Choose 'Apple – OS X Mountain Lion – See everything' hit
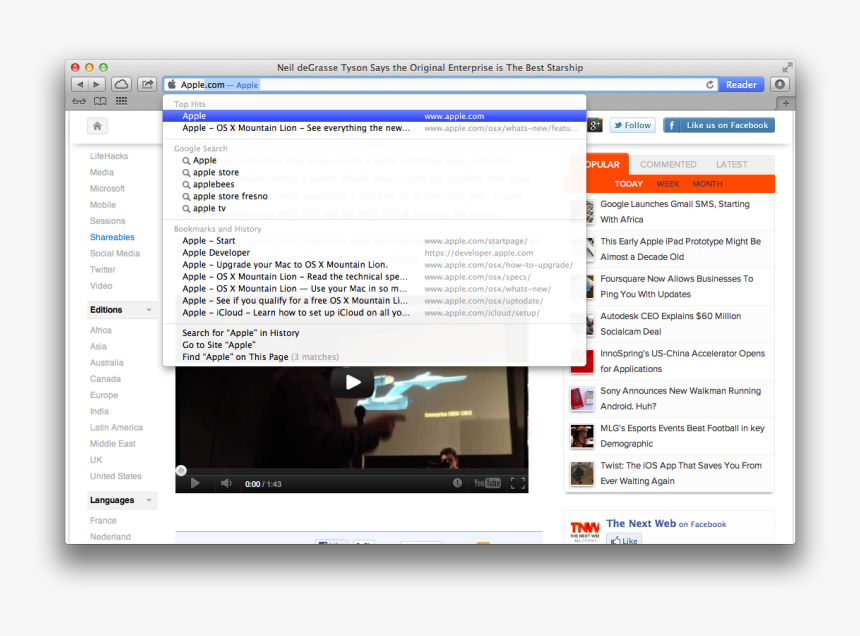 (x=375, y=128)
